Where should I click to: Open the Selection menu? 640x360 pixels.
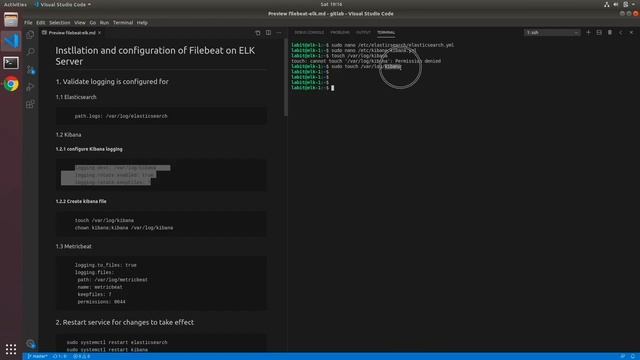pyautogui.click(x=60, y=23)
